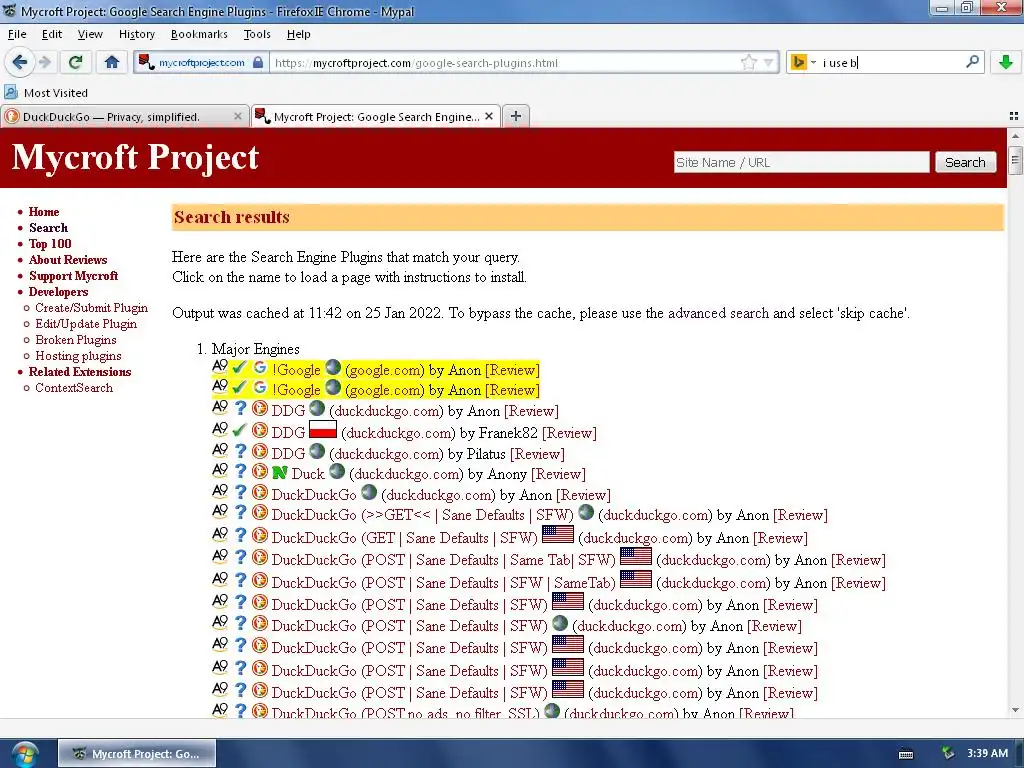Click the Site Name / URL input field

coord(801,163)
